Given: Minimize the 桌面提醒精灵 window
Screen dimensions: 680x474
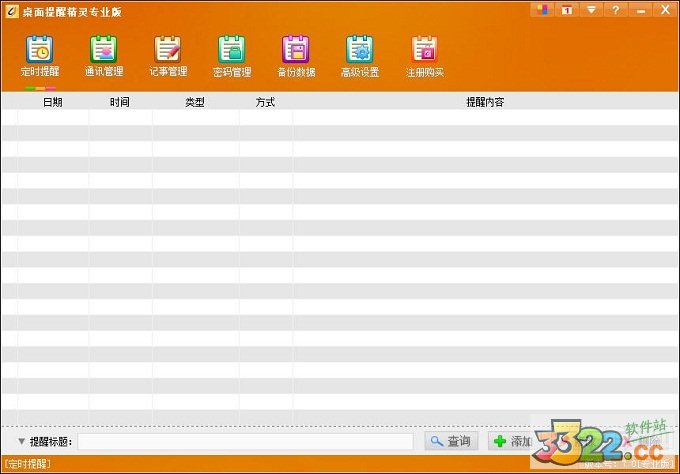Looking at the screenshot, I should pos(641,10).
